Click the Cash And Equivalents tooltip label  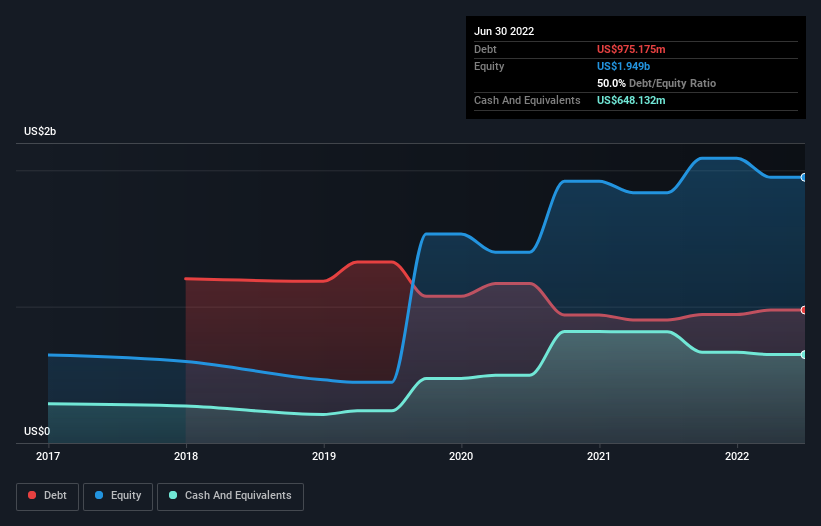527,100
